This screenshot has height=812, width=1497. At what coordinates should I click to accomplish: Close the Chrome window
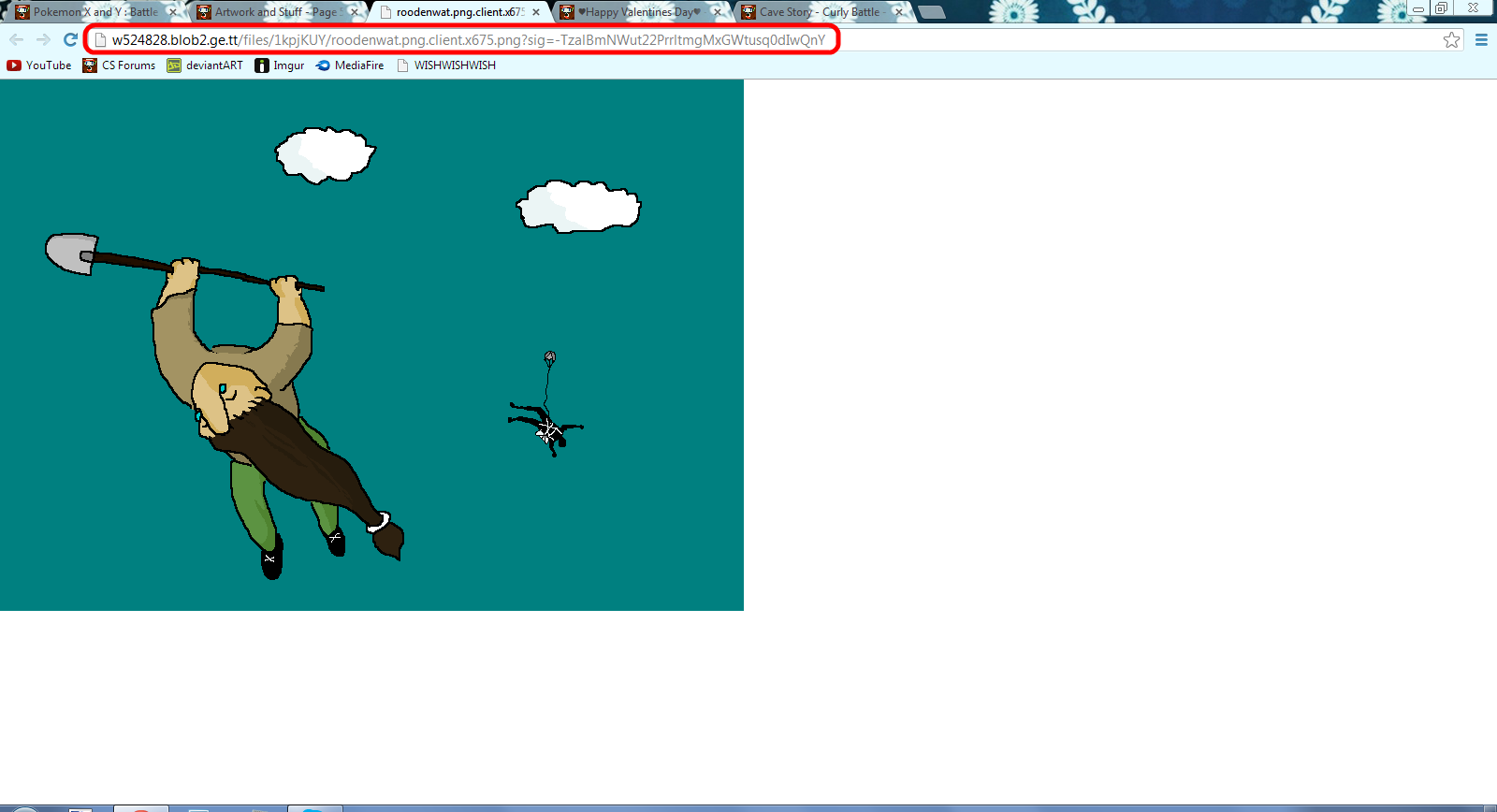coord(1474,8)
